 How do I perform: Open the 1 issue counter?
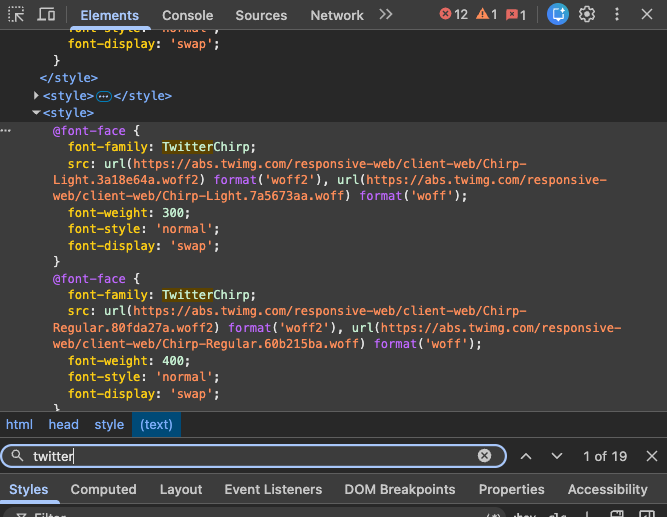(x=516, y=15)
